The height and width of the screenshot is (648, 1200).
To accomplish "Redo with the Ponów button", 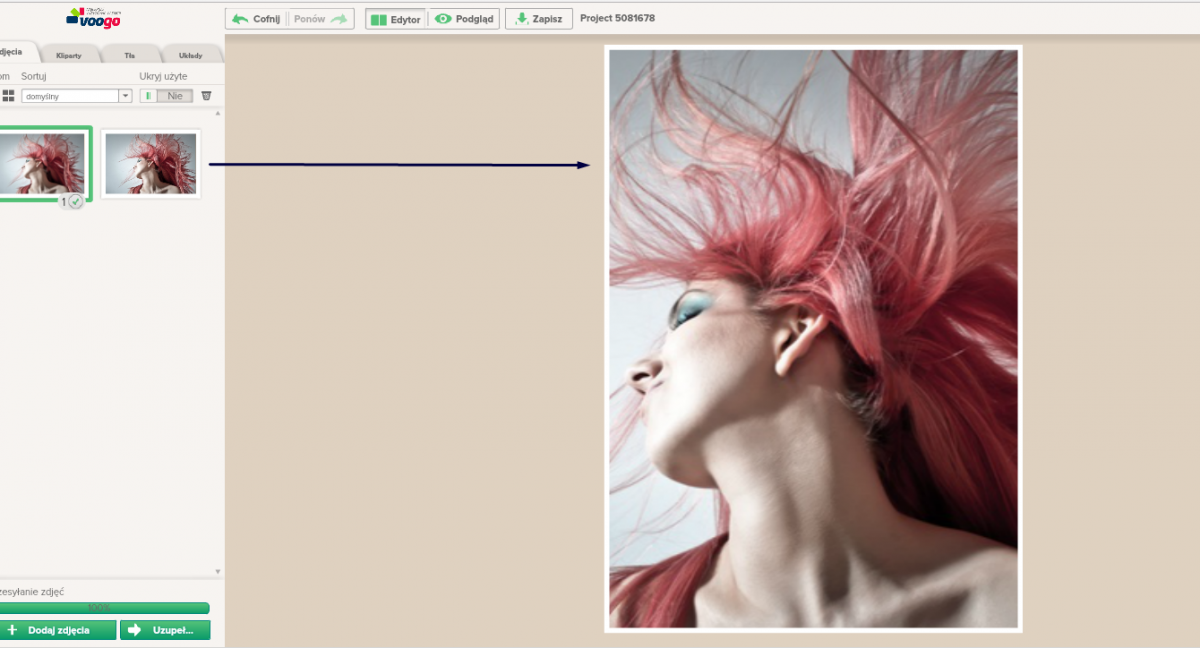I will tap(321, 19).
